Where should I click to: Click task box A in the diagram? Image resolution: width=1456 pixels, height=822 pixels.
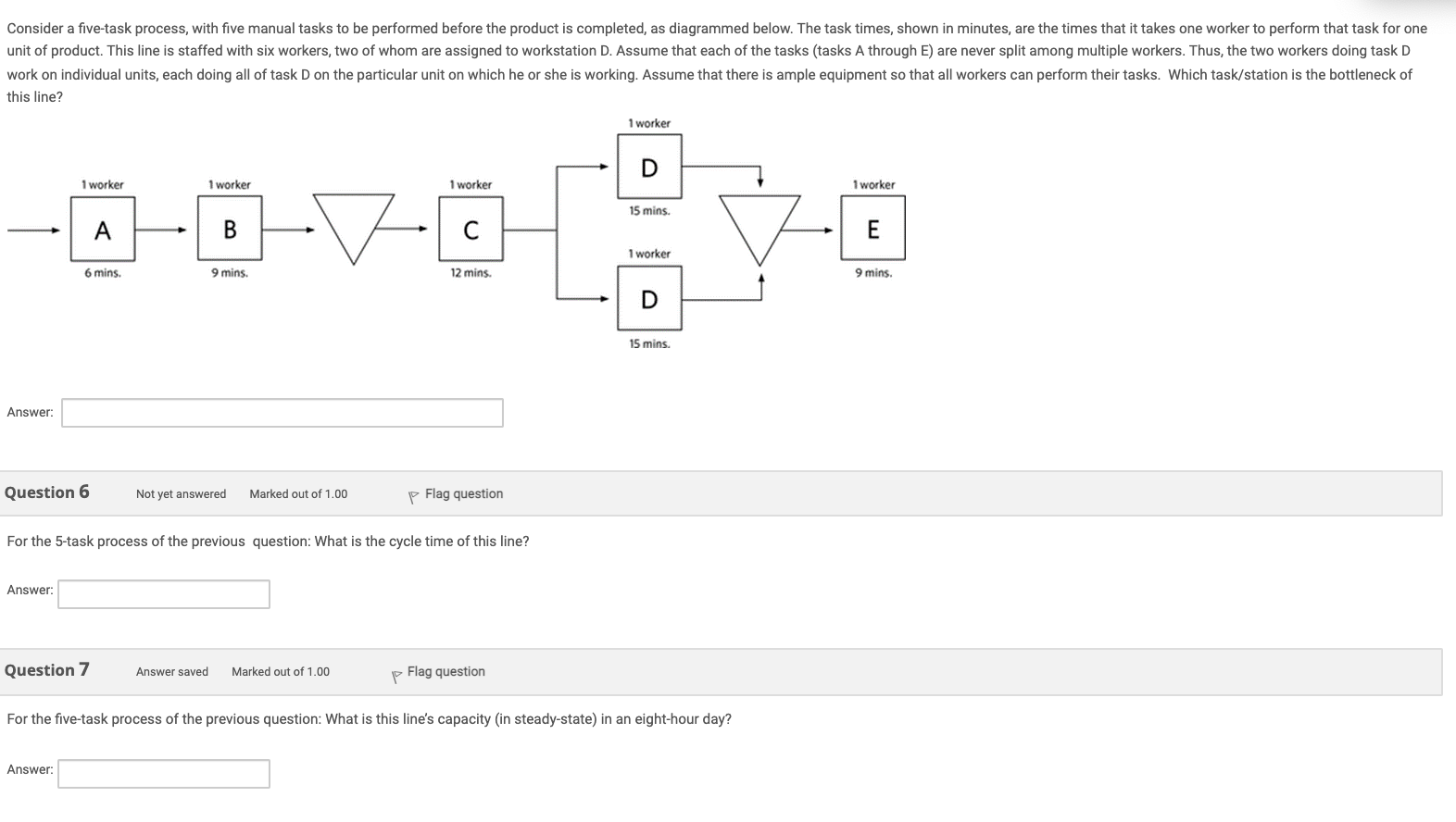pyautogui.click(x=102, y=229)
